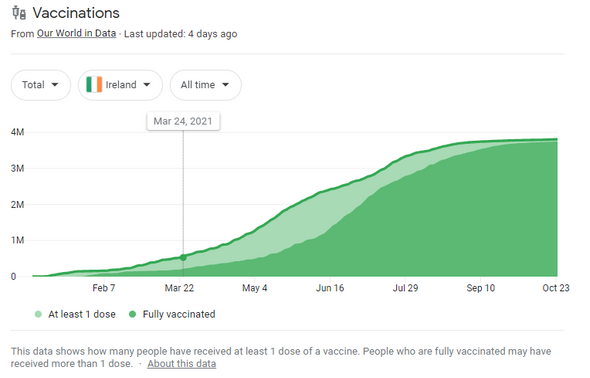Click the Jul 29 axis date label
590x378 pixels.
[x=405, y=288]
